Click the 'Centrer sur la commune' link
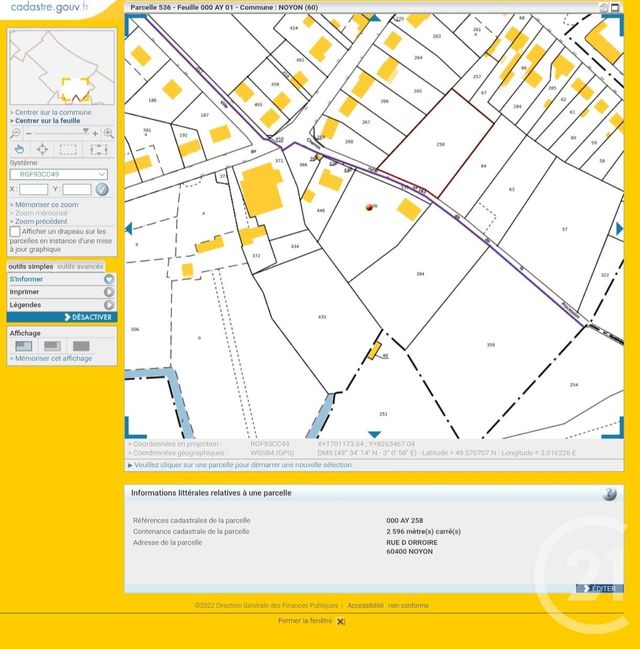640x649 pixels. [52, 112]
